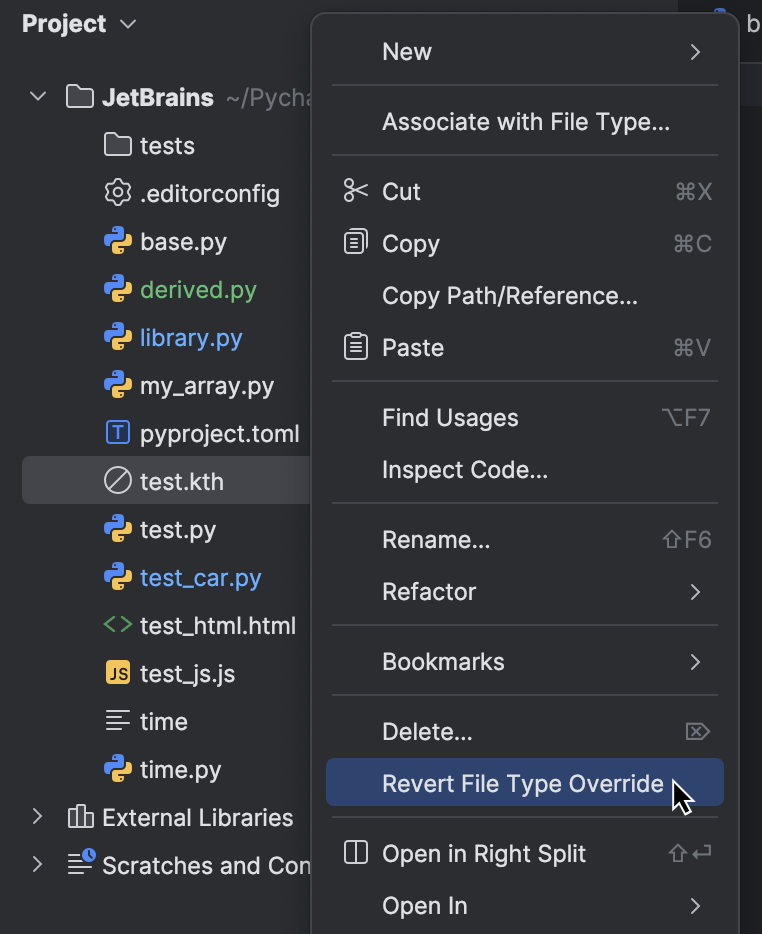
Task: Select the pyproject.toml file icon
Action: [117, 434]
